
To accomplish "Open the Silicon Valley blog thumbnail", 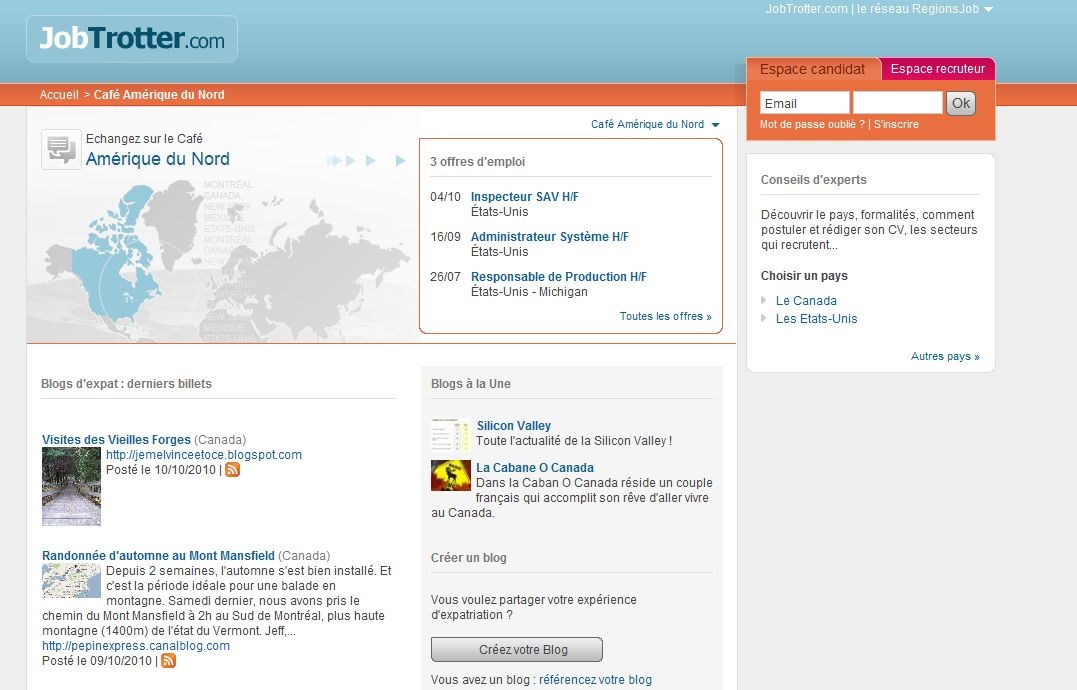I will click(451, 434).
